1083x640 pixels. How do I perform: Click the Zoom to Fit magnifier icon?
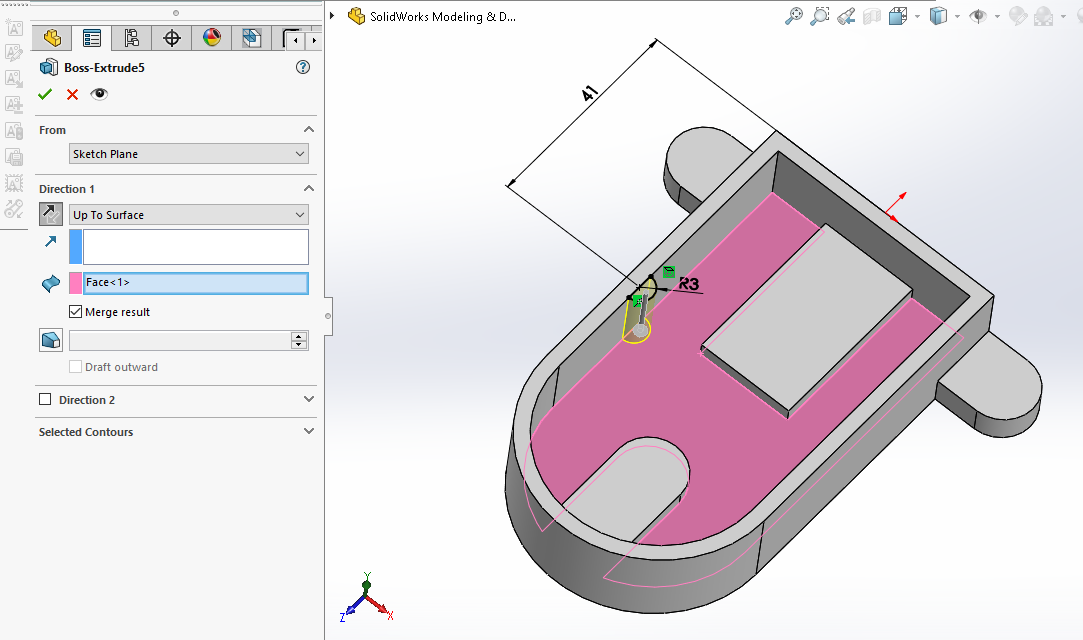[794, 16]
